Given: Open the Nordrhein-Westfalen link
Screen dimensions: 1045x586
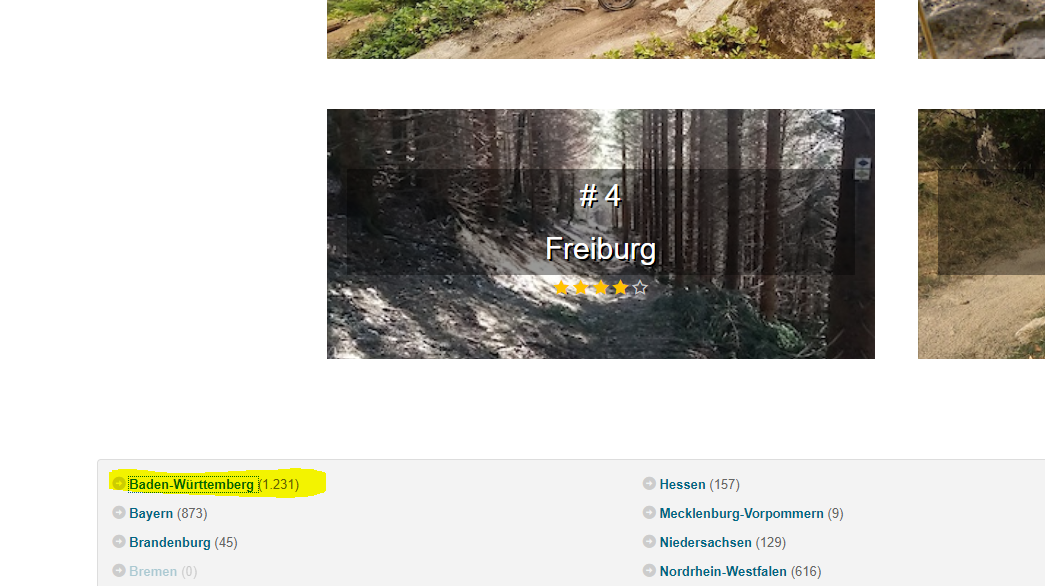Looking at the screenshot, I should [722, 571].
